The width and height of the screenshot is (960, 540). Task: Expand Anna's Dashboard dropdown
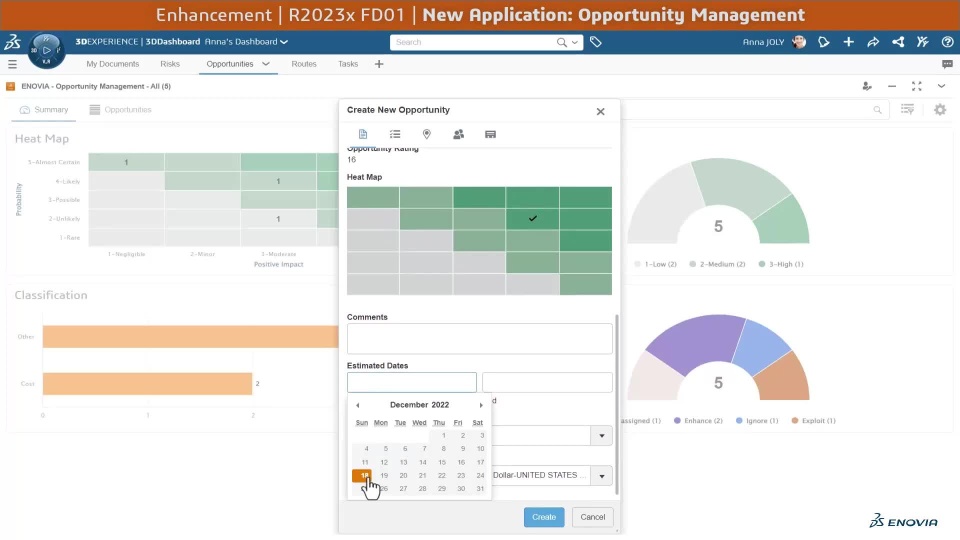coord(283,42)
